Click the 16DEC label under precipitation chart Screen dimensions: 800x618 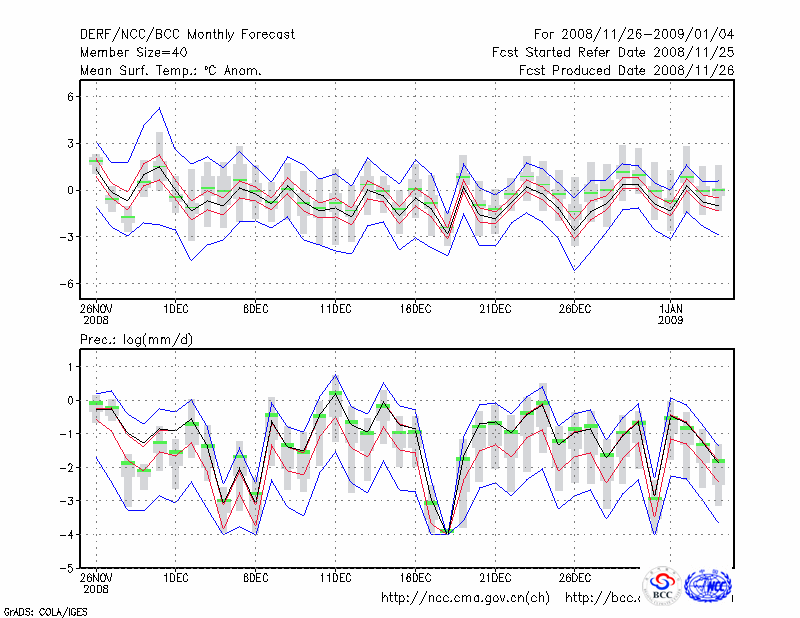(x=415, y=578)
